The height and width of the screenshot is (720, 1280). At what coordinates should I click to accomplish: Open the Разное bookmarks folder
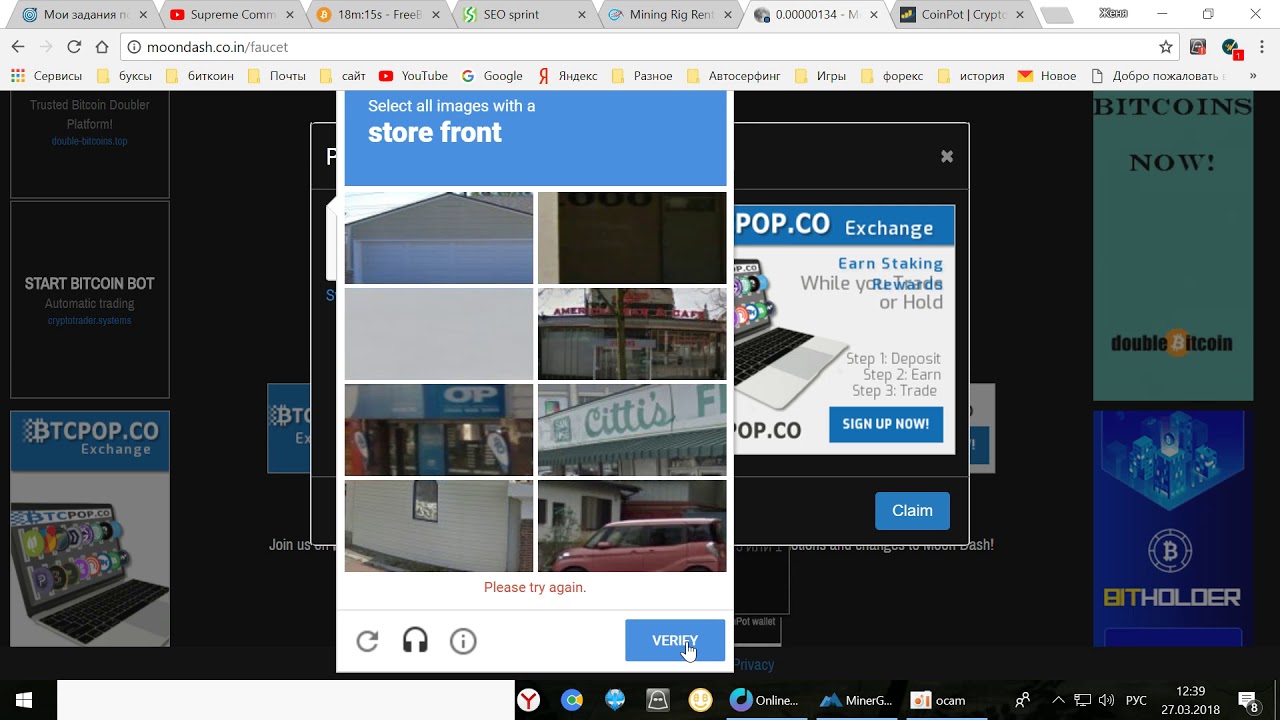(x=643, y=76)
